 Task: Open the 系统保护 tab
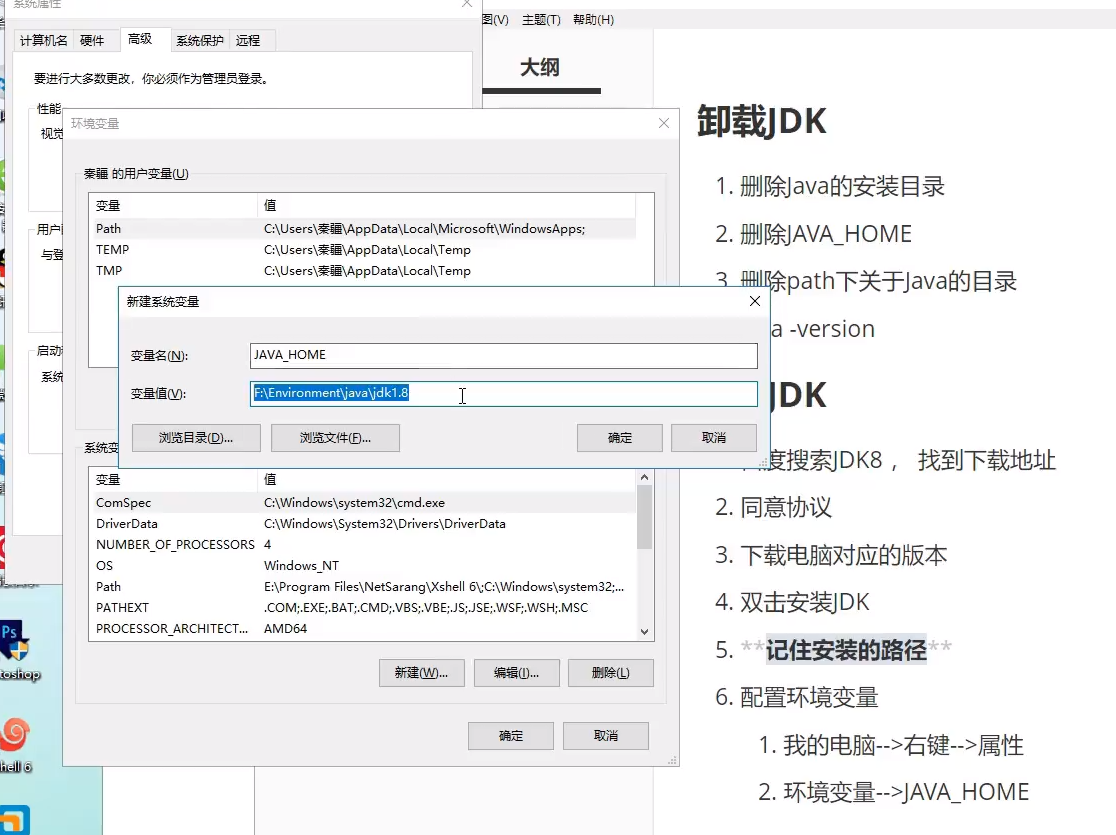(199, 41)
